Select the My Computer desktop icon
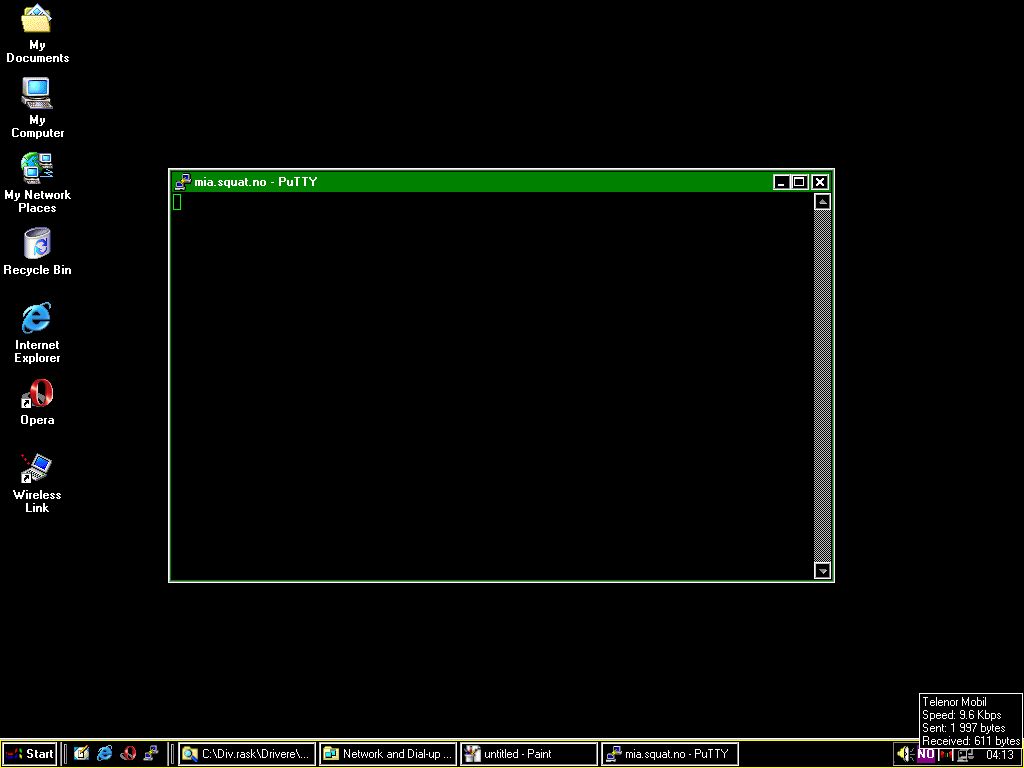Screen dimensions: 1024x768 [37, 108]
